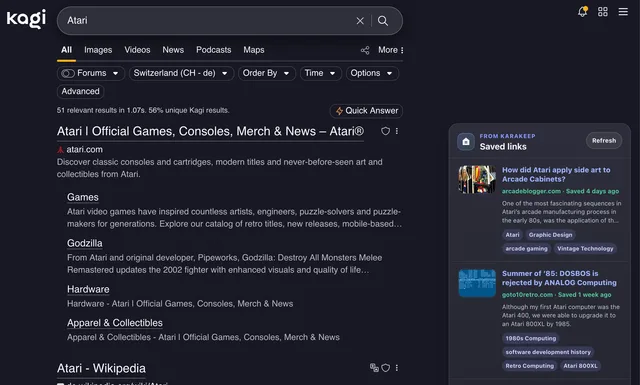
Task: Click the 1980s Computing tag
Action: pos(531,338)
